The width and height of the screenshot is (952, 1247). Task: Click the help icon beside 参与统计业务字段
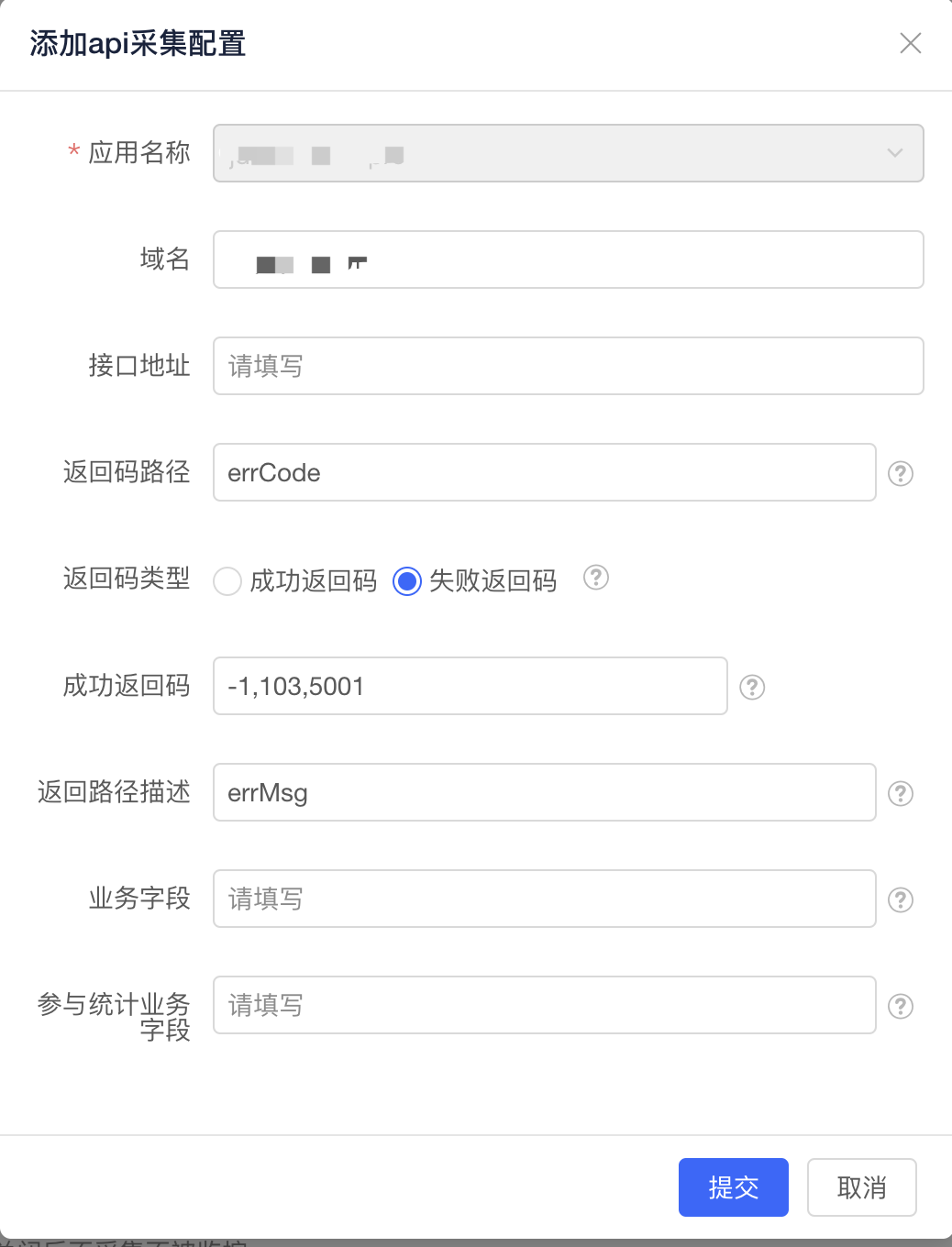901,1006
